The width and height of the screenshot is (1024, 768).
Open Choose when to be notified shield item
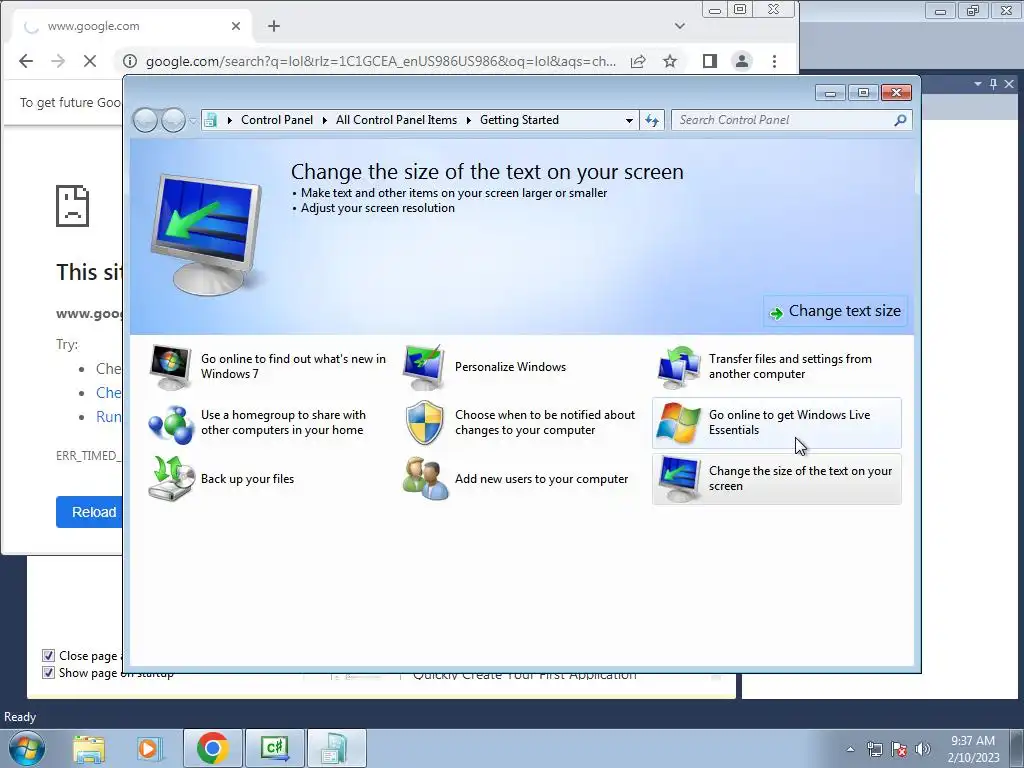click(x=522, y=423)
